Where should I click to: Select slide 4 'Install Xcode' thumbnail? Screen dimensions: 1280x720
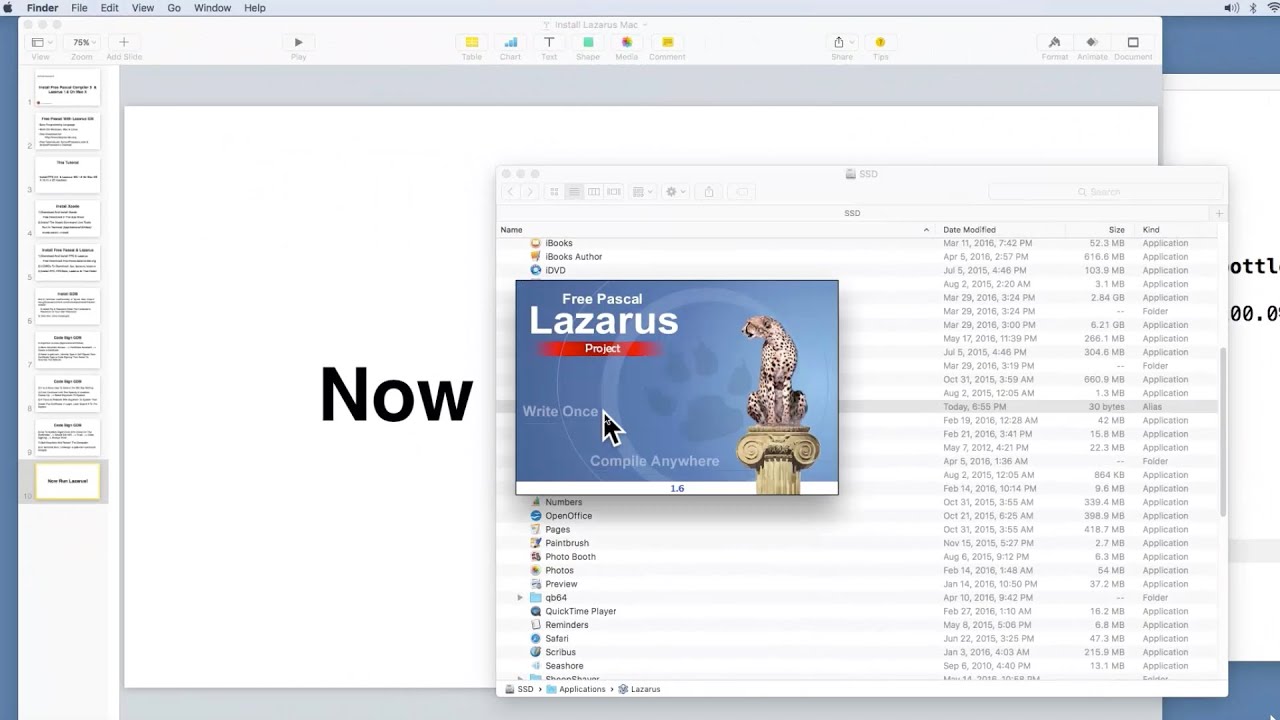tap(67, 219)
